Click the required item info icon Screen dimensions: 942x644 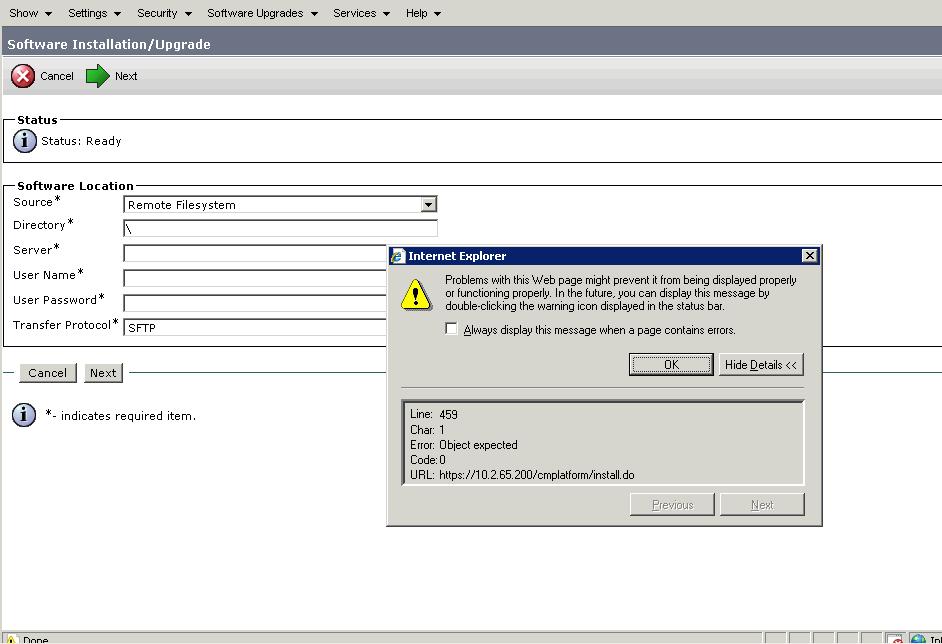pyautogui.click(x=25, y=415)
